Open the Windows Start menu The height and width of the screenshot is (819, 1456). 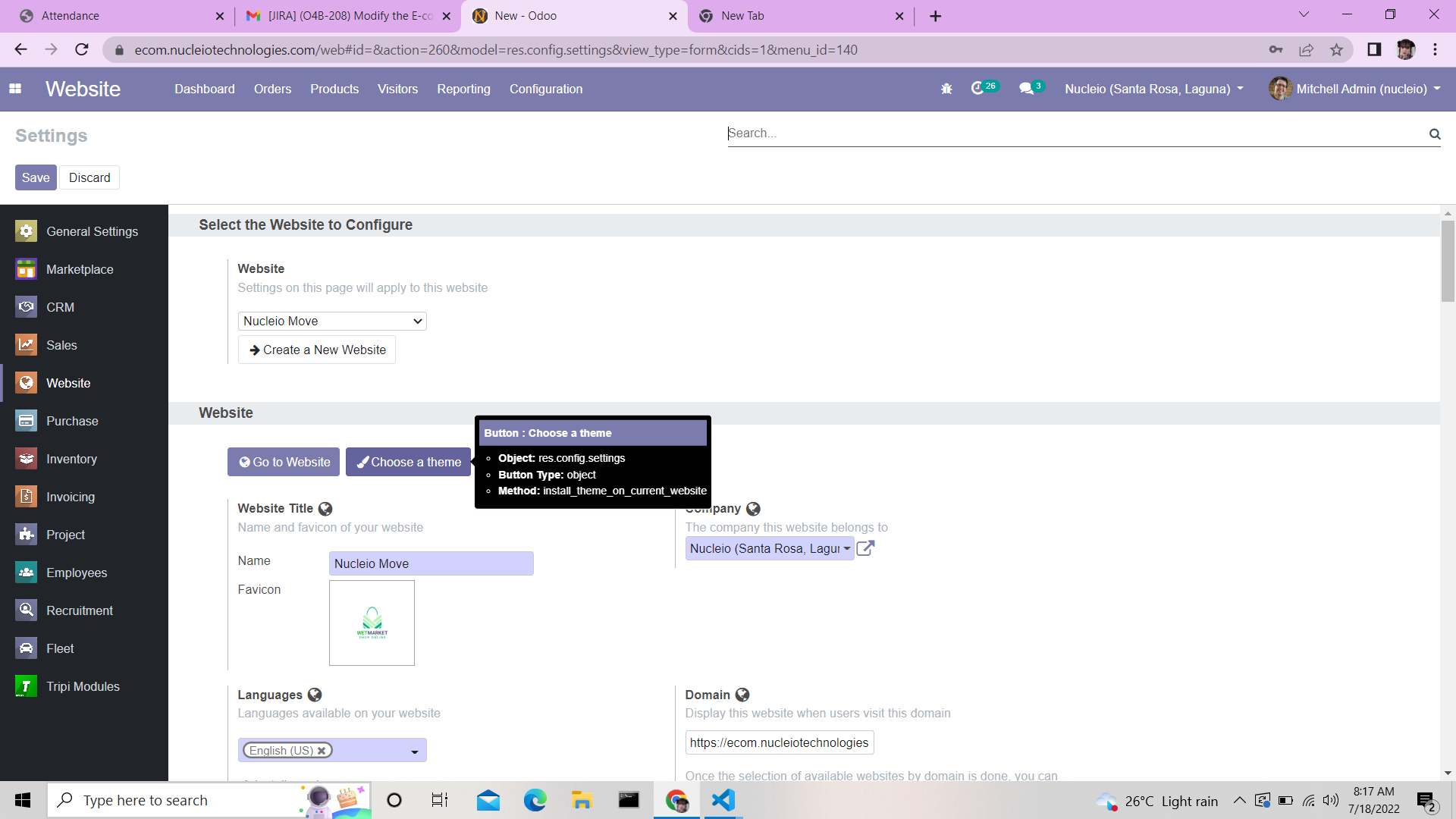23,800
